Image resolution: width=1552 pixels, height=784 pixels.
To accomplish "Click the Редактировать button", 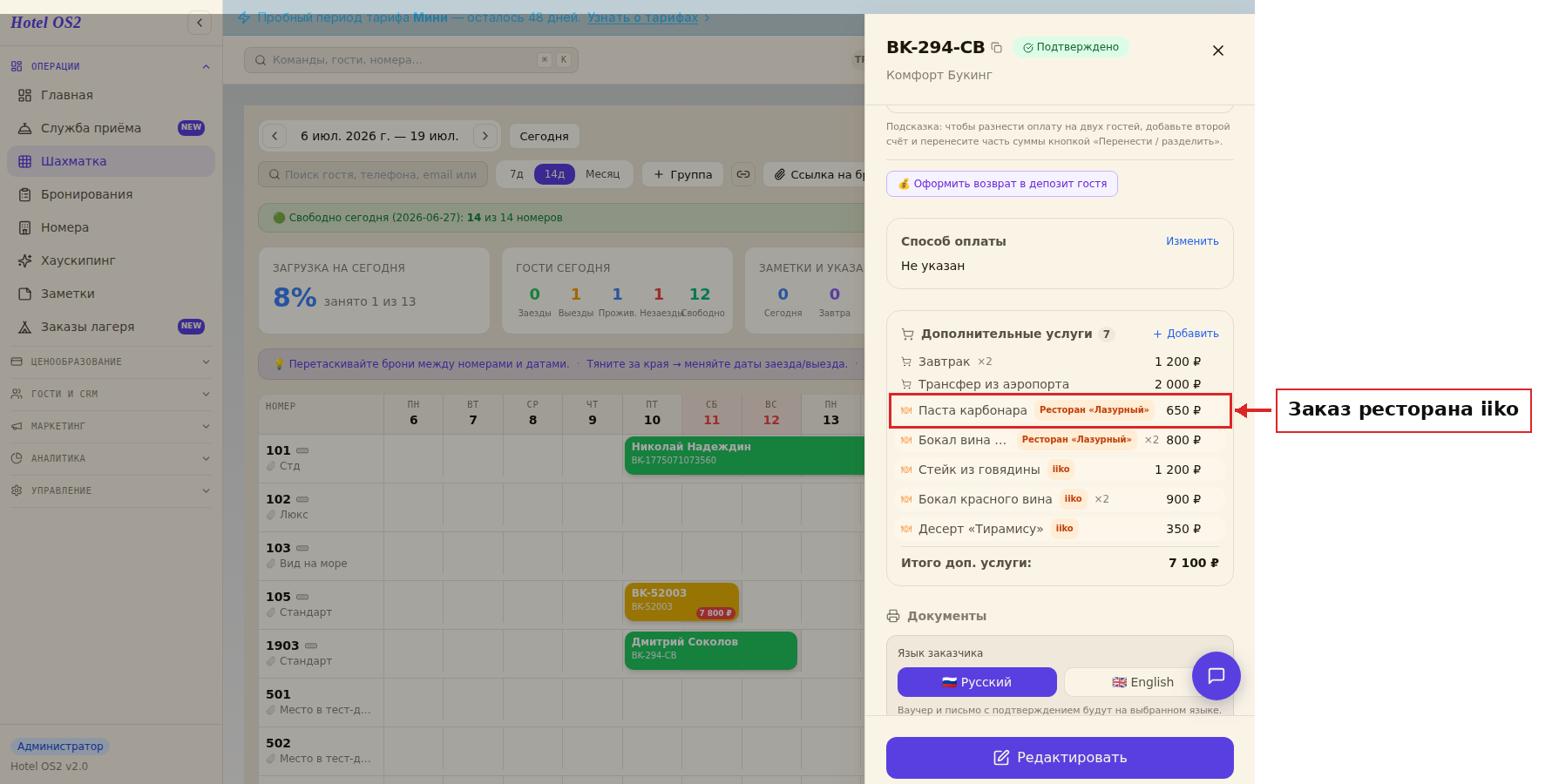I will click(x=1060, y=758).
